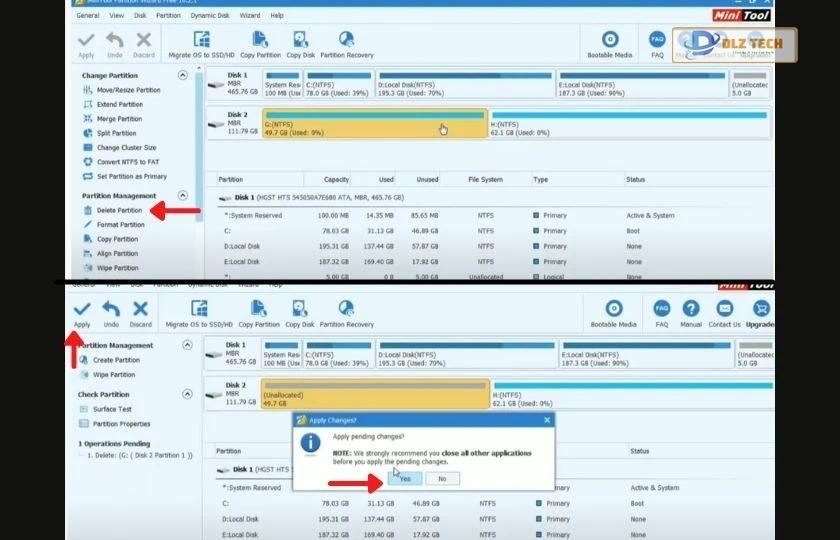Select D:Local Disk block in upper disk map

tap(465, 84)
